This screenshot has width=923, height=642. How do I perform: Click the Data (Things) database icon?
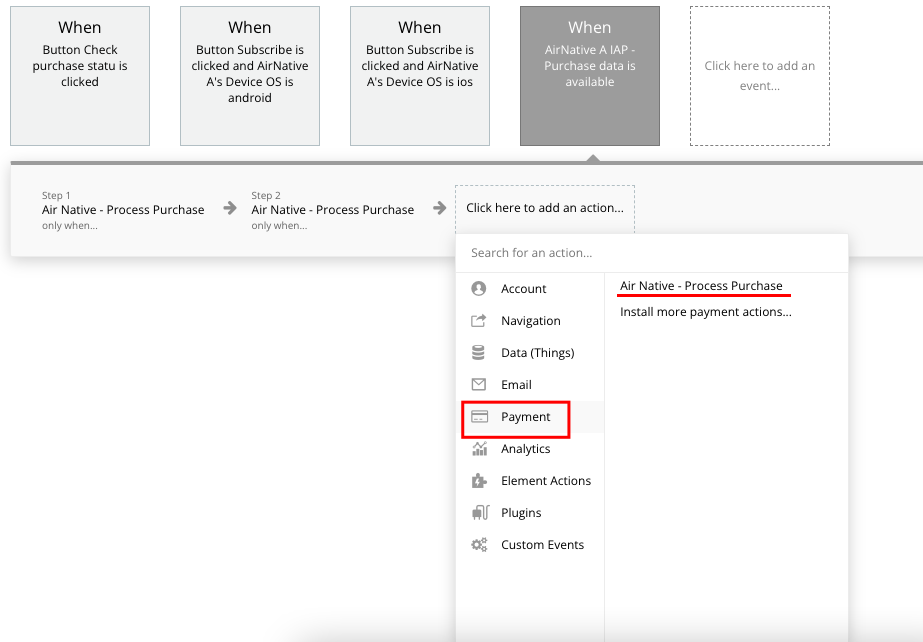click(479, 353)
